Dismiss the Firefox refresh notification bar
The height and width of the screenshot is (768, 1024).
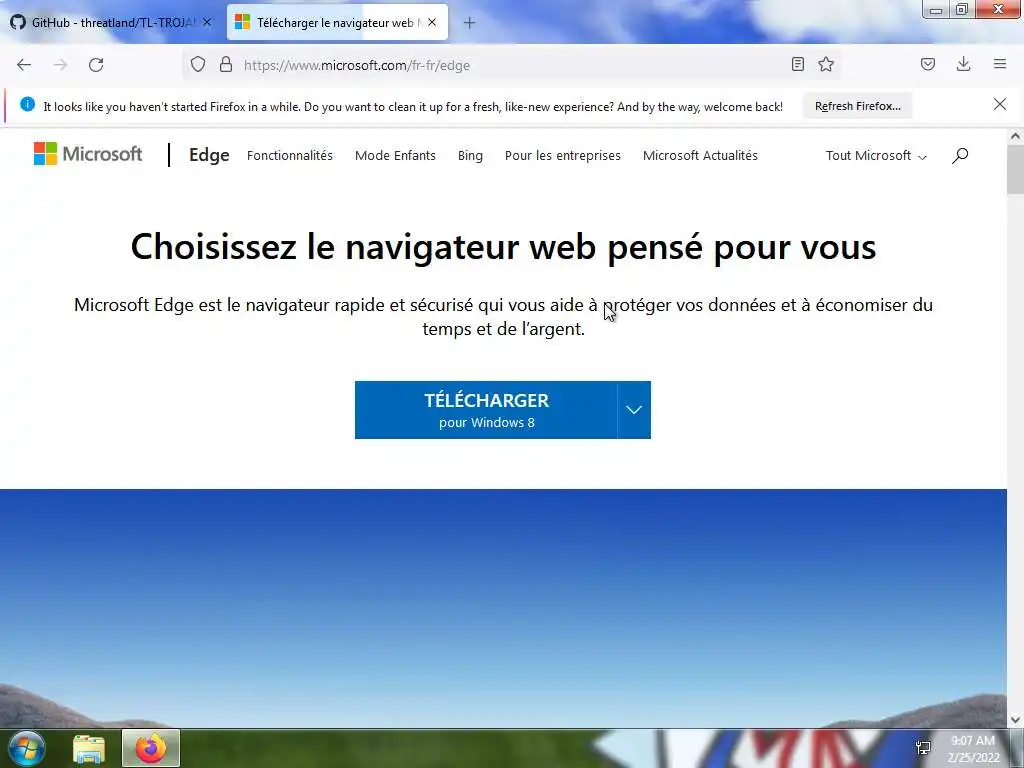tap(1000, 104)
